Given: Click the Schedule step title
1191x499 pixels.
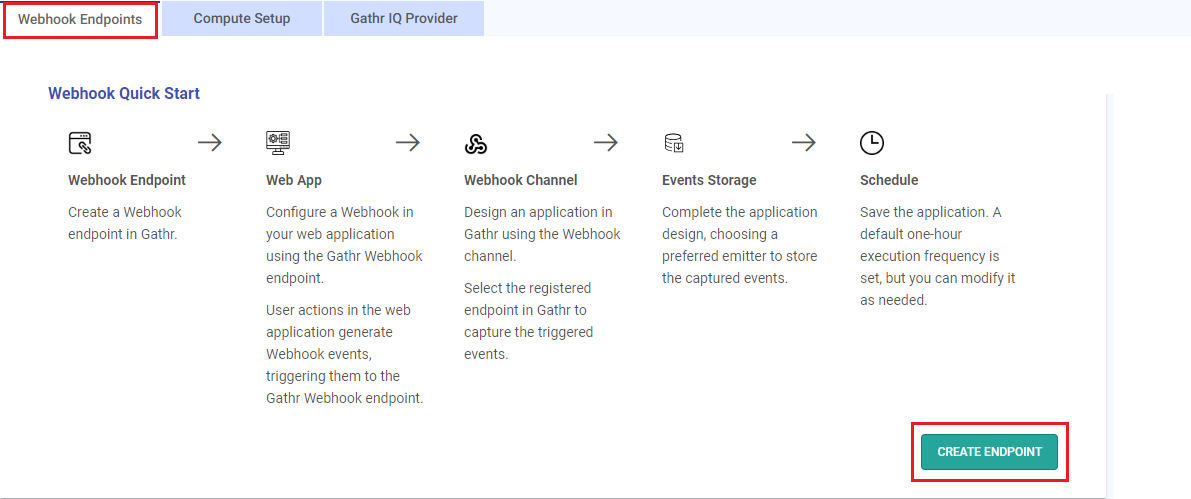Looking at the screenshot, I should click(x=889, y=180).
